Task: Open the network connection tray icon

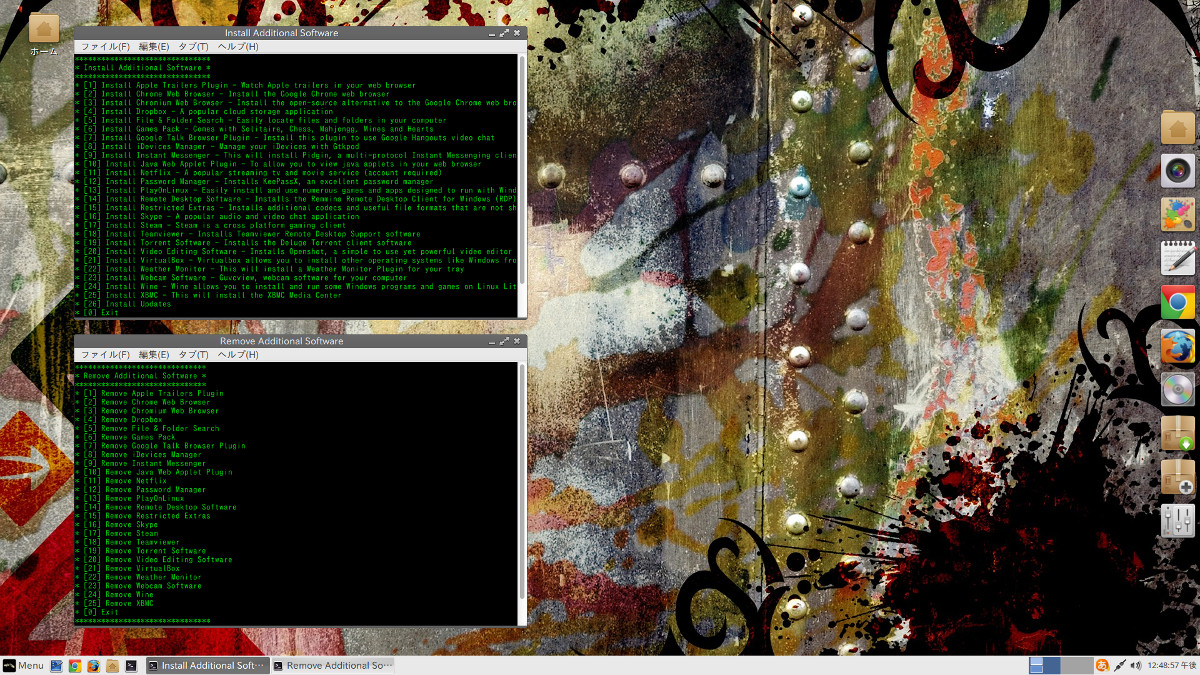Action: click(x=1121, y=665)
